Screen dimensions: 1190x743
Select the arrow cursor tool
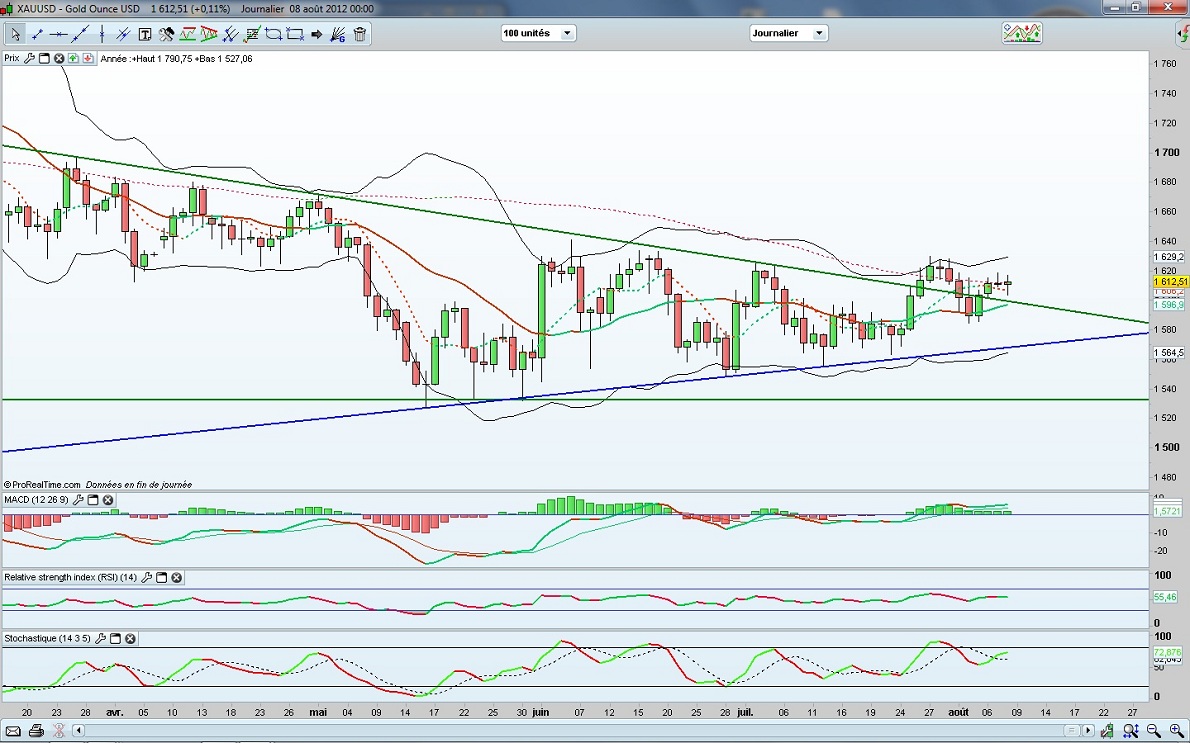(x=15, y=34)
